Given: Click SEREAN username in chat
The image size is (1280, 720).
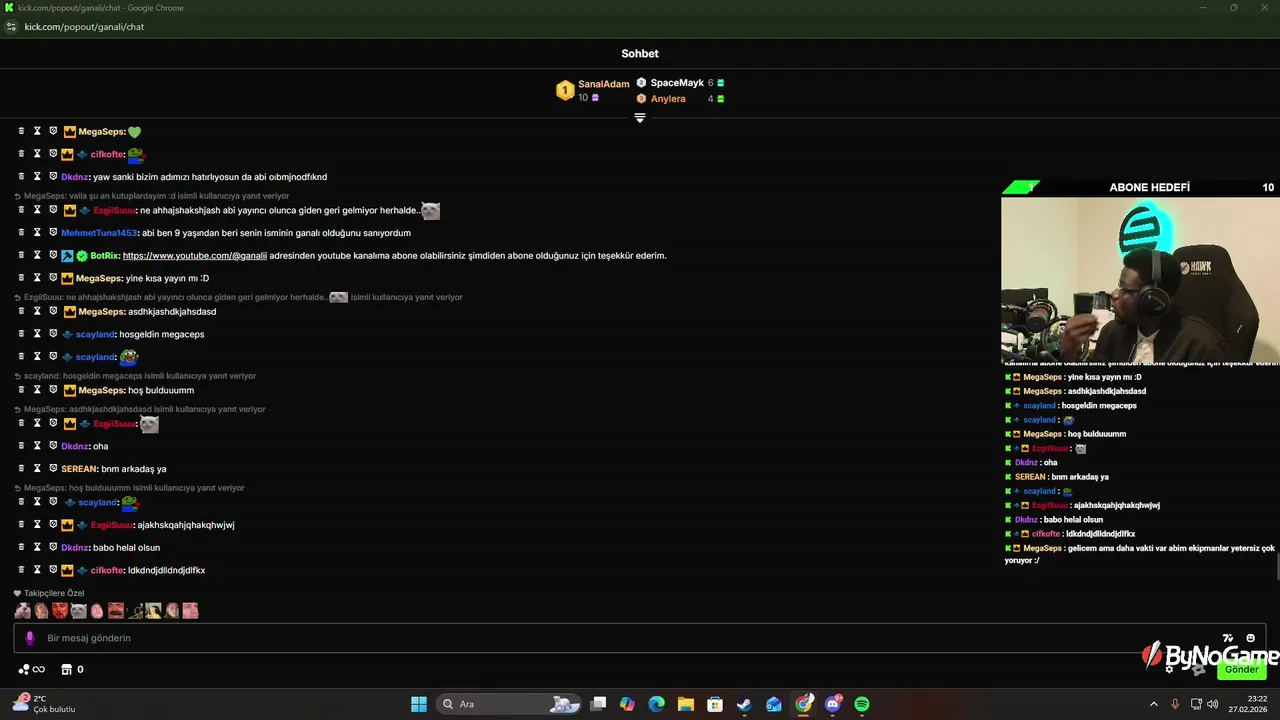Looking at the screenshot, I should [79, 469].
